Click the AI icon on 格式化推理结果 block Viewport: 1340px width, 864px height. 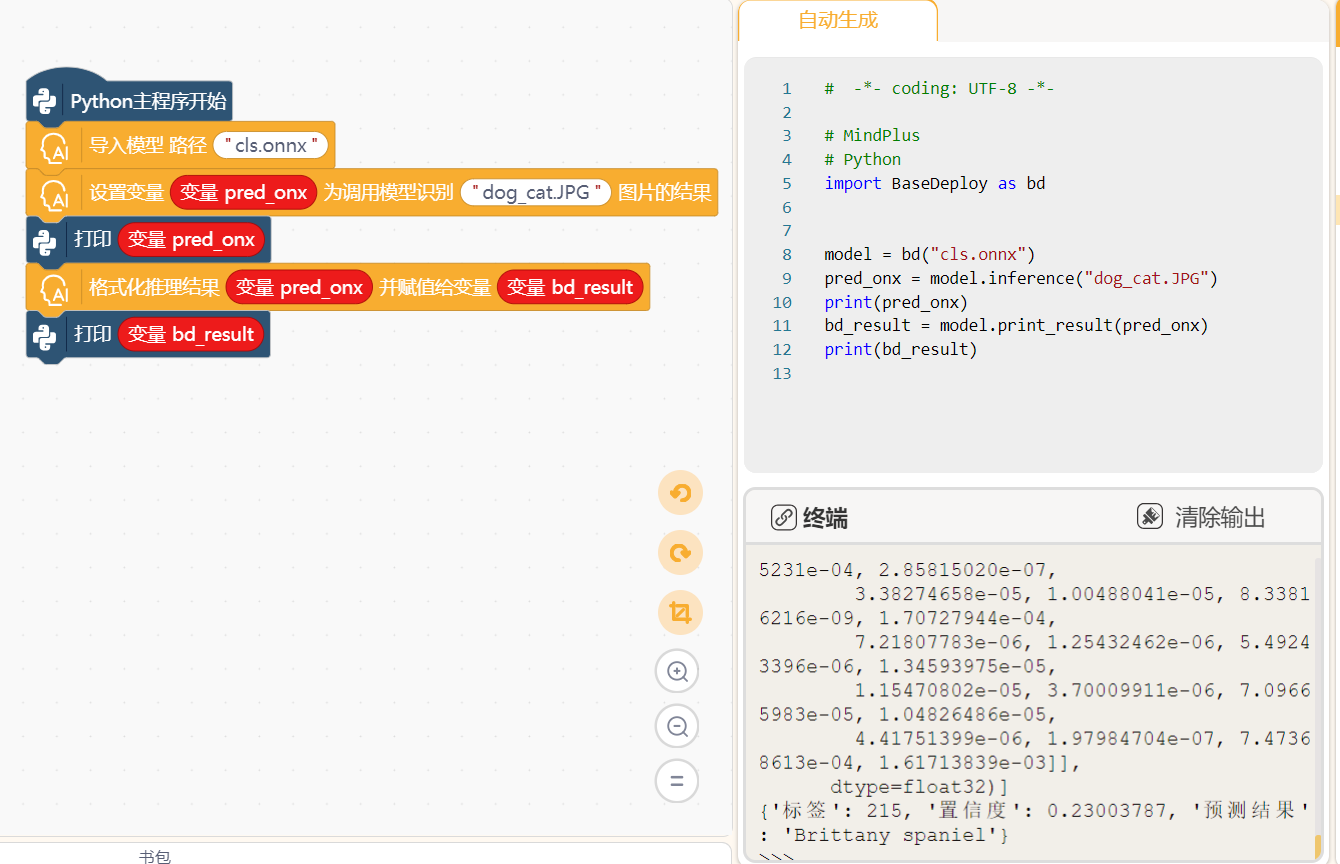54,289
